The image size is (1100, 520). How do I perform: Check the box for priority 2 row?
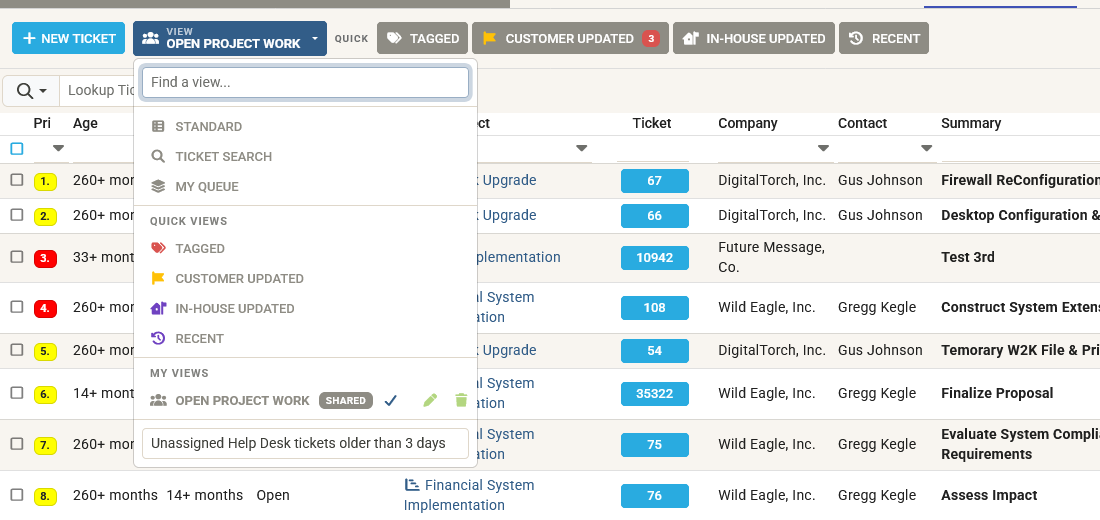tap(17, 215)
